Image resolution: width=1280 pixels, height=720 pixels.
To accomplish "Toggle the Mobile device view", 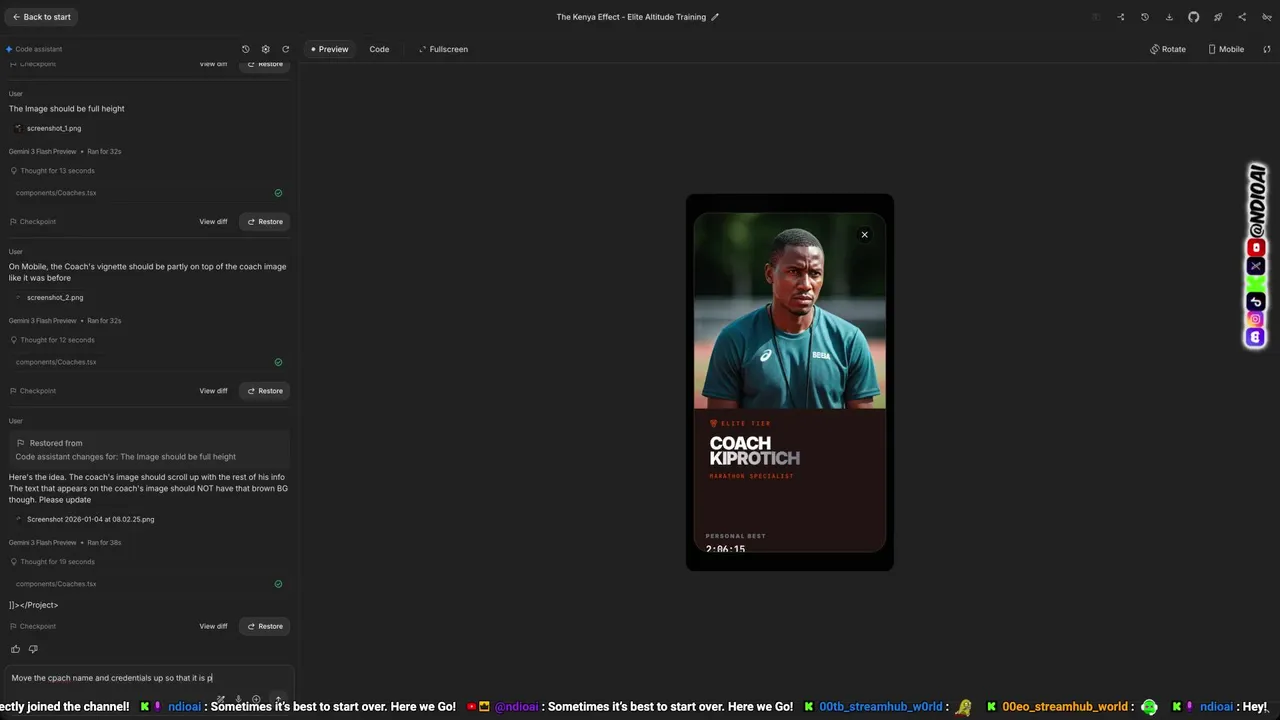I will (1226, 49).
